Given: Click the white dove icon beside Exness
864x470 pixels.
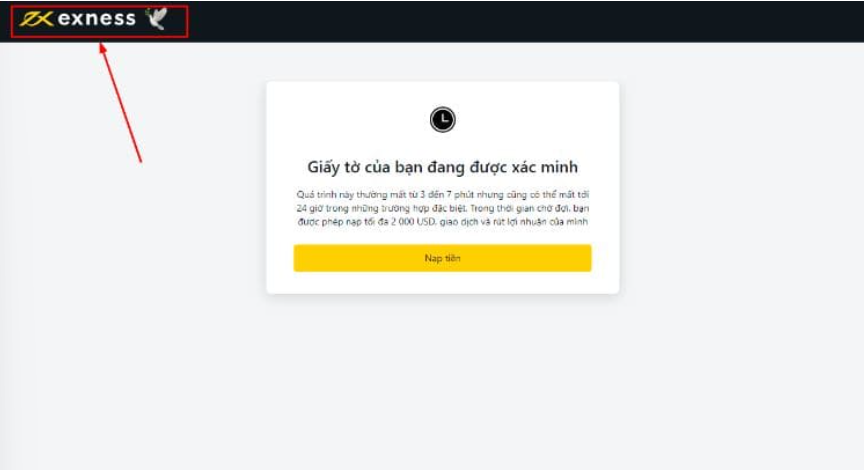Looking at the screenshot, I should 156,18.
